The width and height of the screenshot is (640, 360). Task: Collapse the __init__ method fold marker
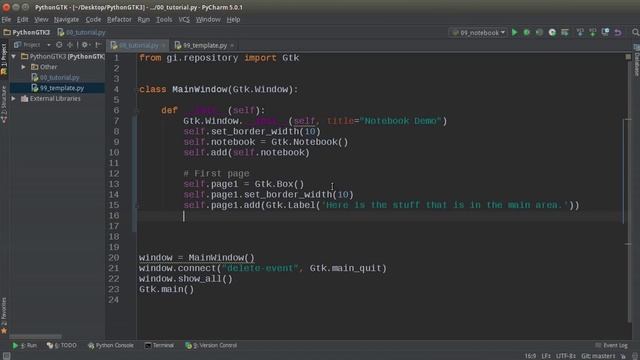pyautogui.click(x=137, y=111)
